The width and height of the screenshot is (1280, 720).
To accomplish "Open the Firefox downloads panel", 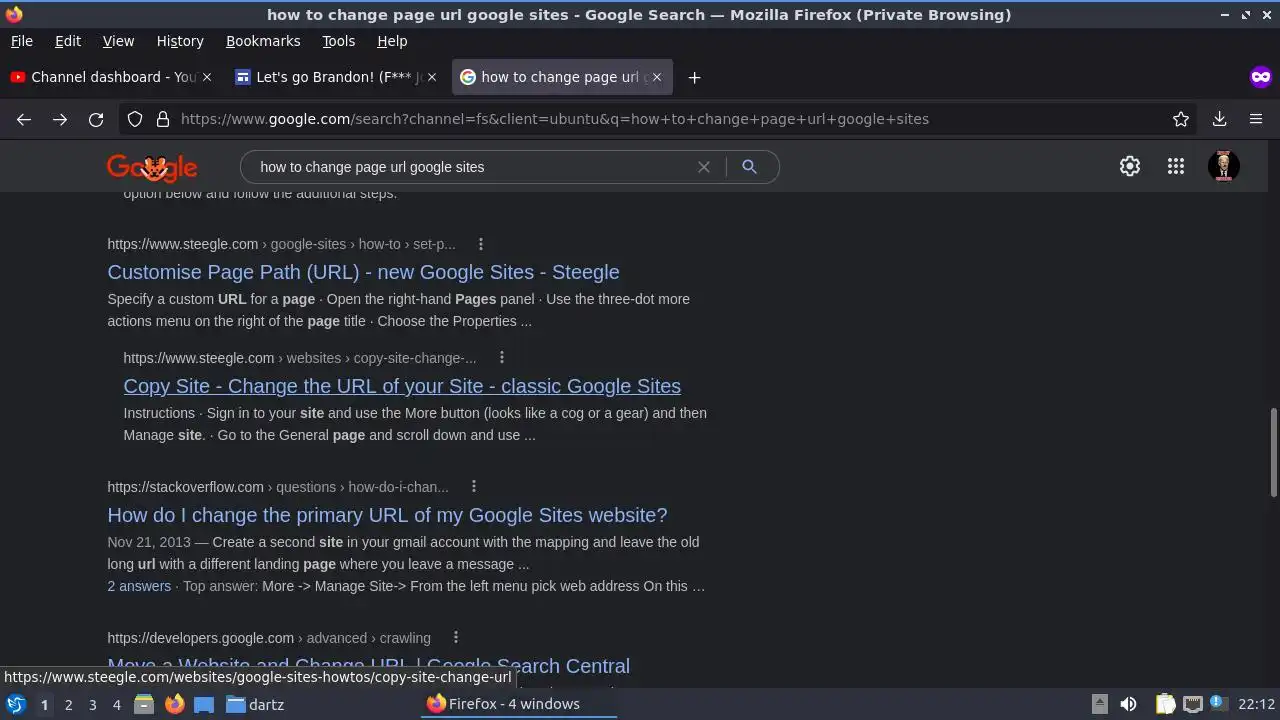I will tap(1220, 119).
